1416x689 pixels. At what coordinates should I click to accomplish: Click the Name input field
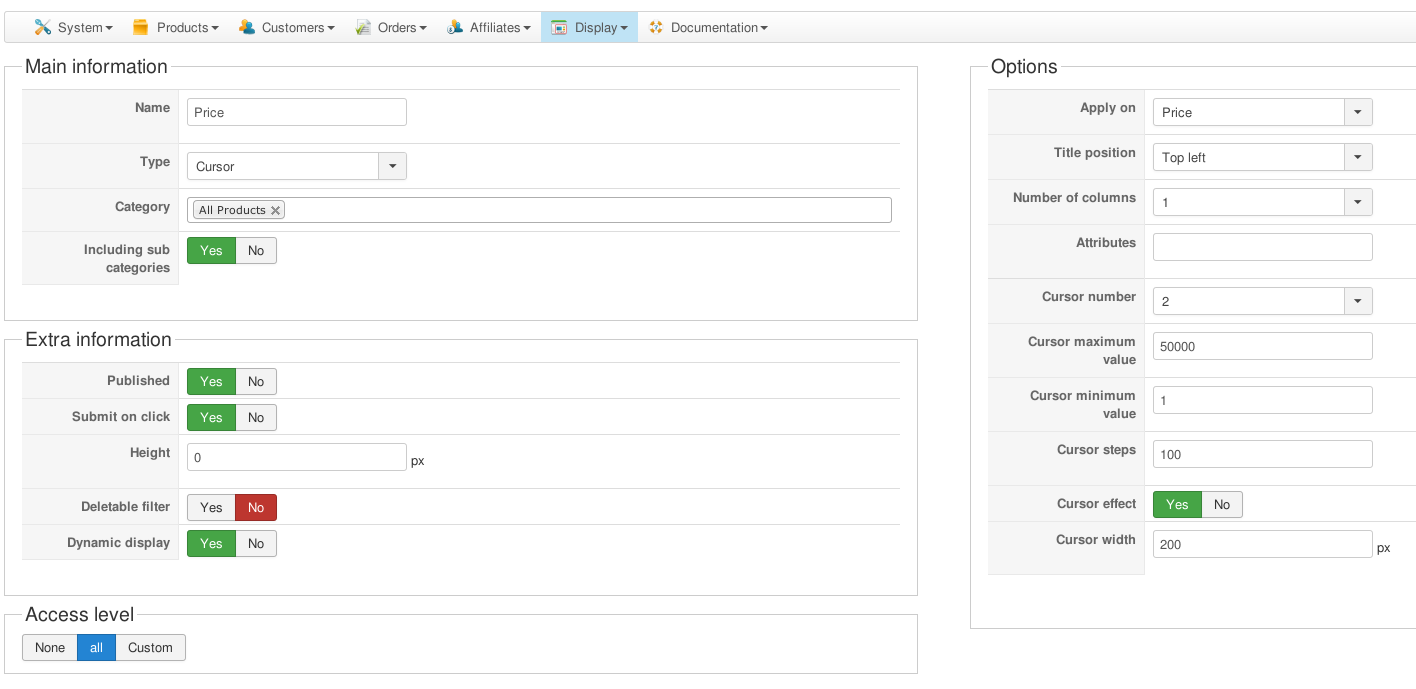click(x=296, y=112)
